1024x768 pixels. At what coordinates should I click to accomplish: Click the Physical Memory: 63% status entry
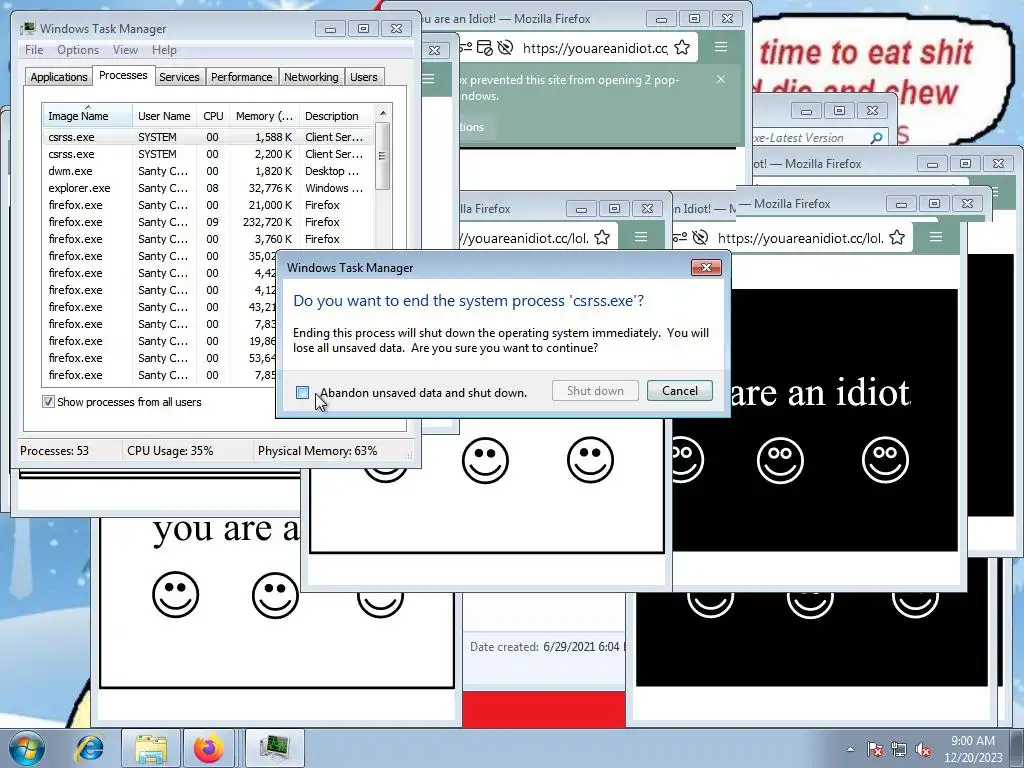[317, 451]
